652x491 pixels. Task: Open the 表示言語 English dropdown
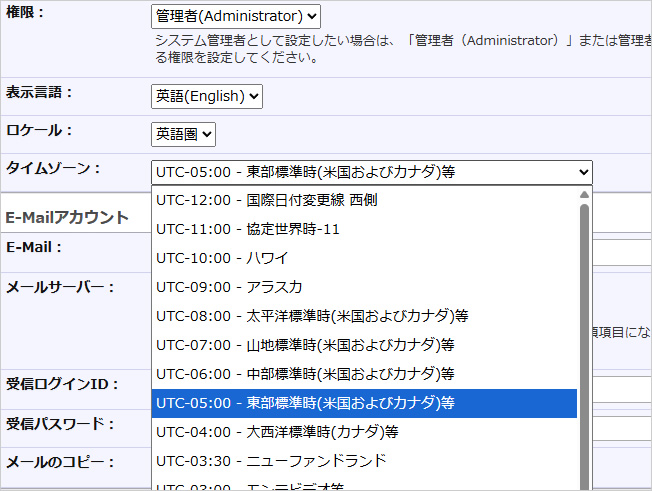(207, 96)
